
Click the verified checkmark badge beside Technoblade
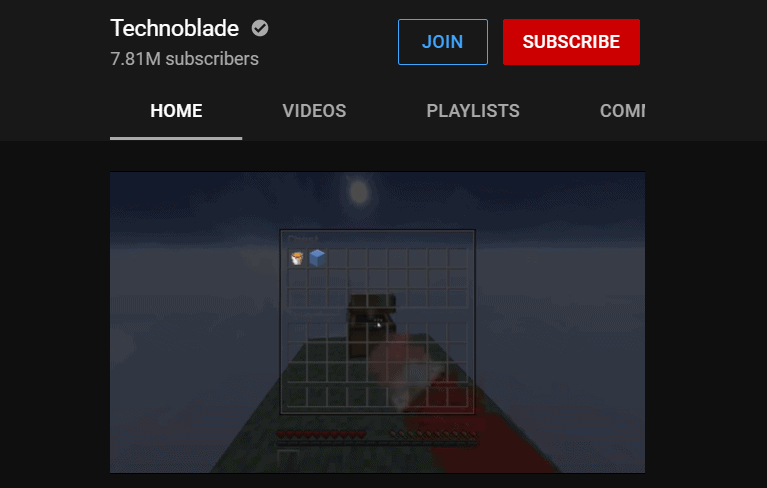click(260, 28)
